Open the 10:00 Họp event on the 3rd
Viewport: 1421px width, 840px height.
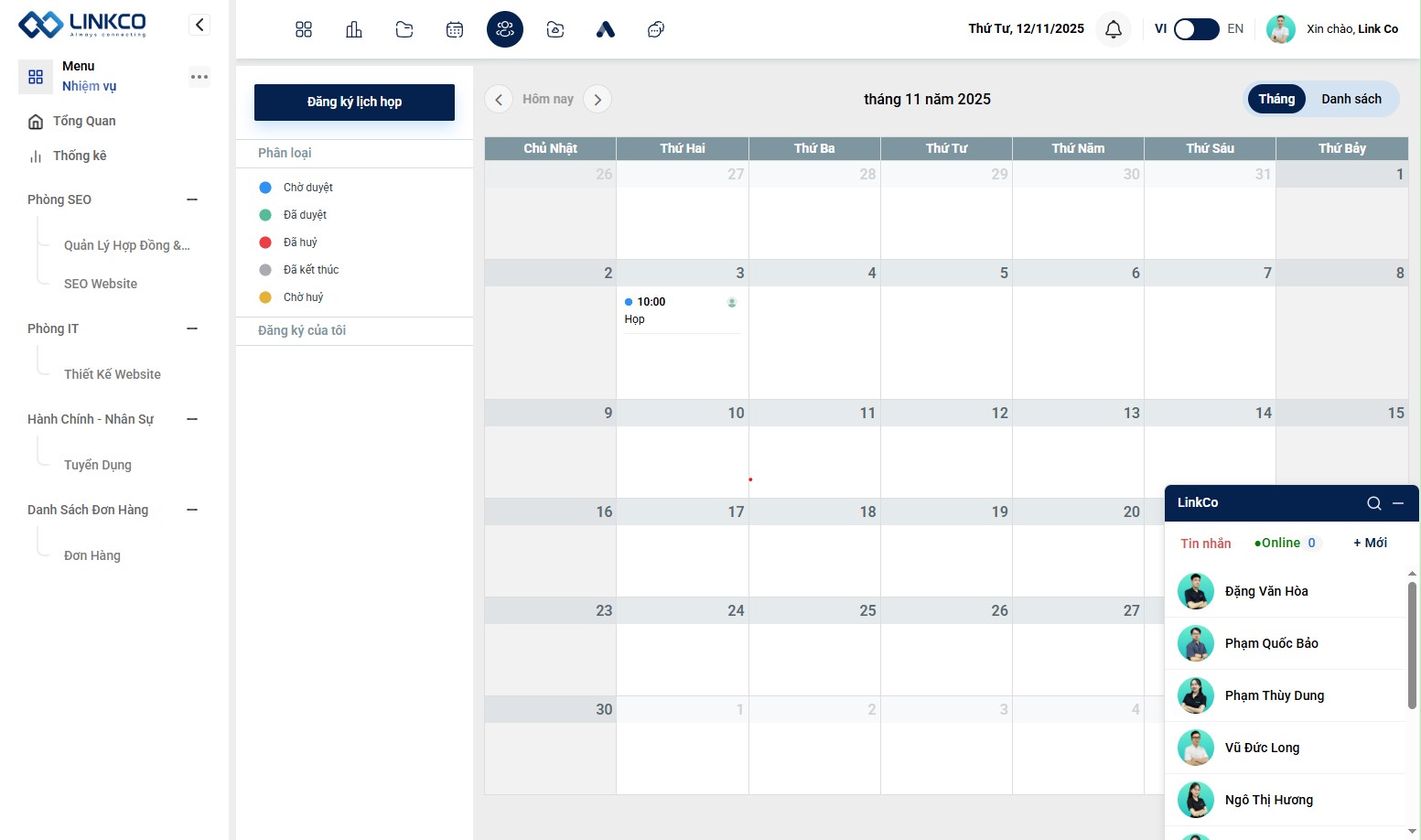click(681, 310)
